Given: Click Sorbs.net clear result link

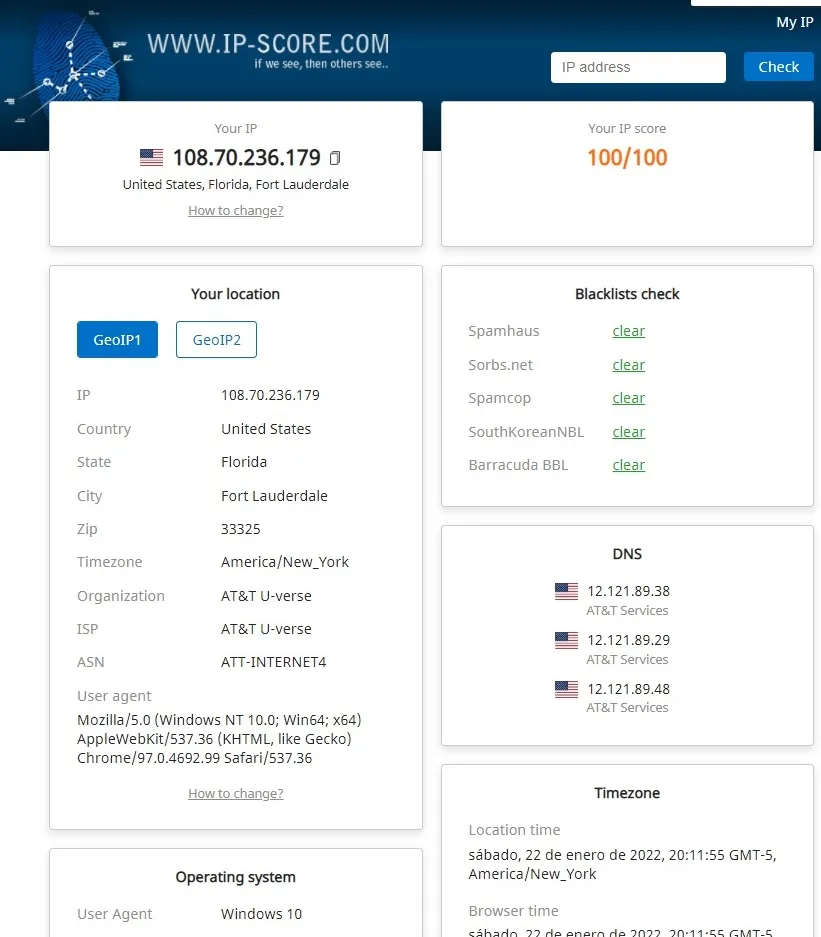Looking at the screenshot, I should click(629, 365).
